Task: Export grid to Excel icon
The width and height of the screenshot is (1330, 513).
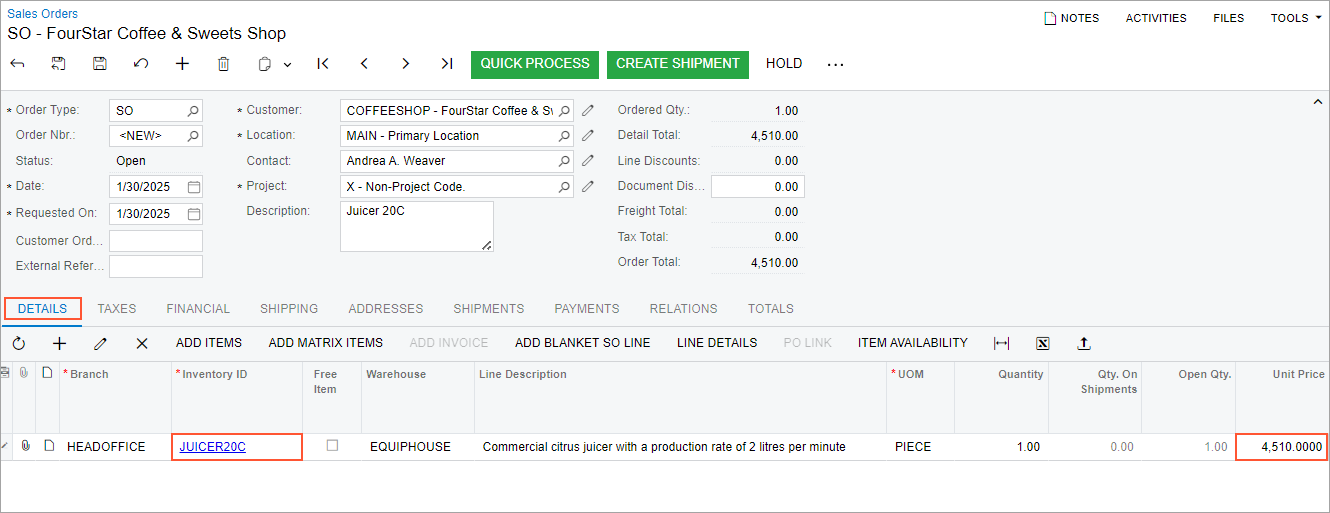Action: point(1043,343)
